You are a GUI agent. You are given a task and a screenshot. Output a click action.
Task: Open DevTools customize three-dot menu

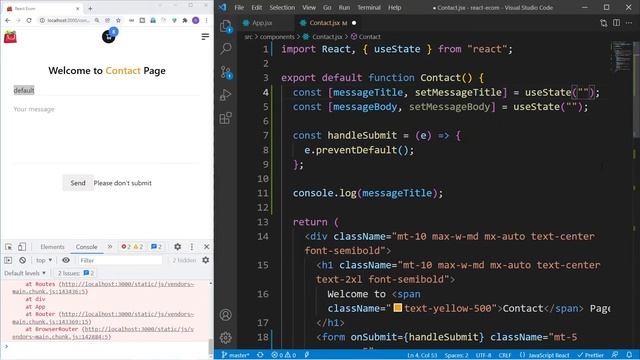point(192,247)
